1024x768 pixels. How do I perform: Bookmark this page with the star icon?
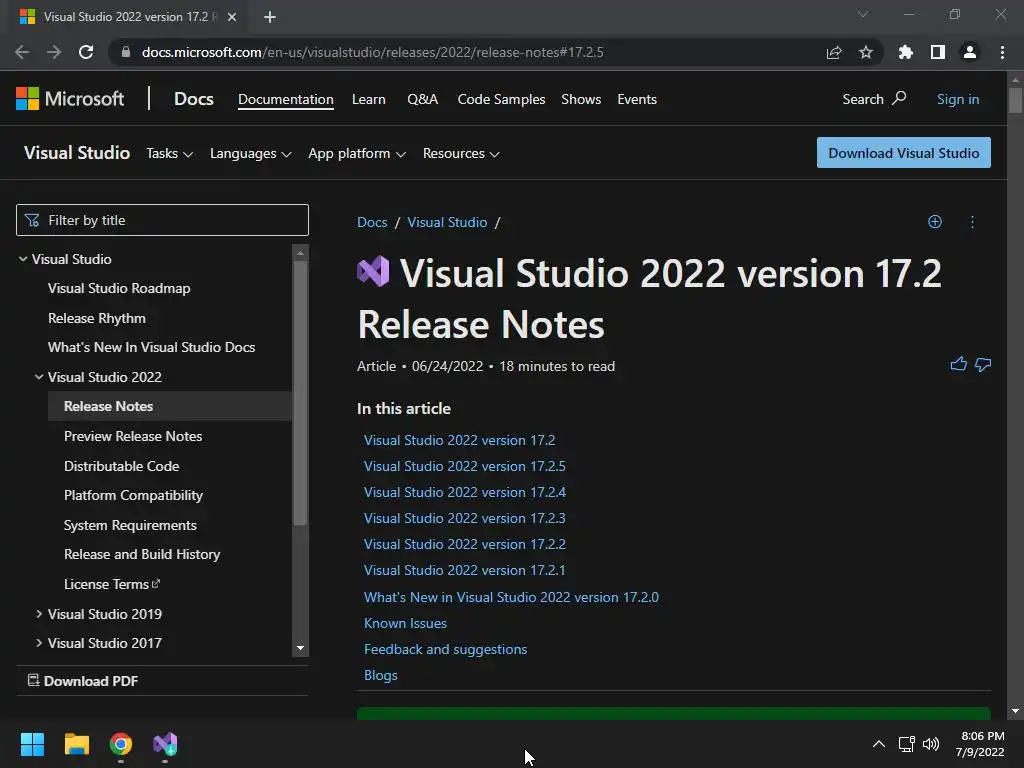pos(866,52)
